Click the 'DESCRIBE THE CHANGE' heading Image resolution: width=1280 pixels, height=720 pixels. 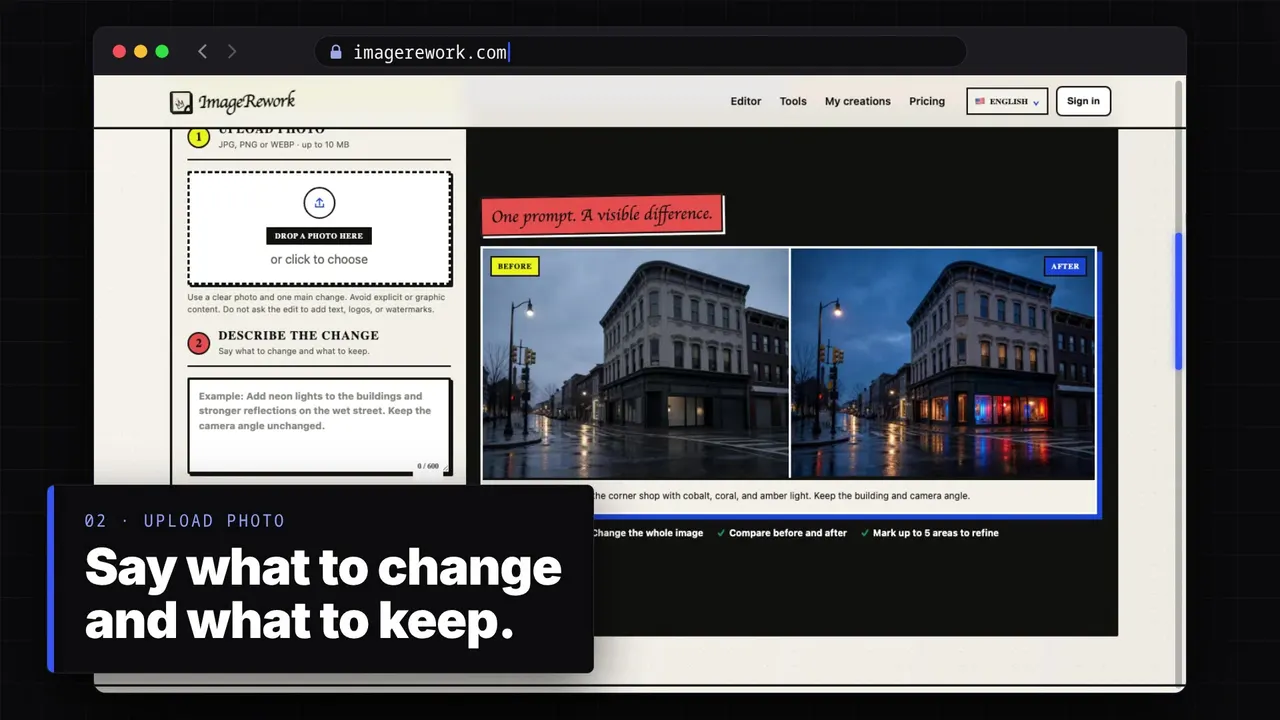298,335
